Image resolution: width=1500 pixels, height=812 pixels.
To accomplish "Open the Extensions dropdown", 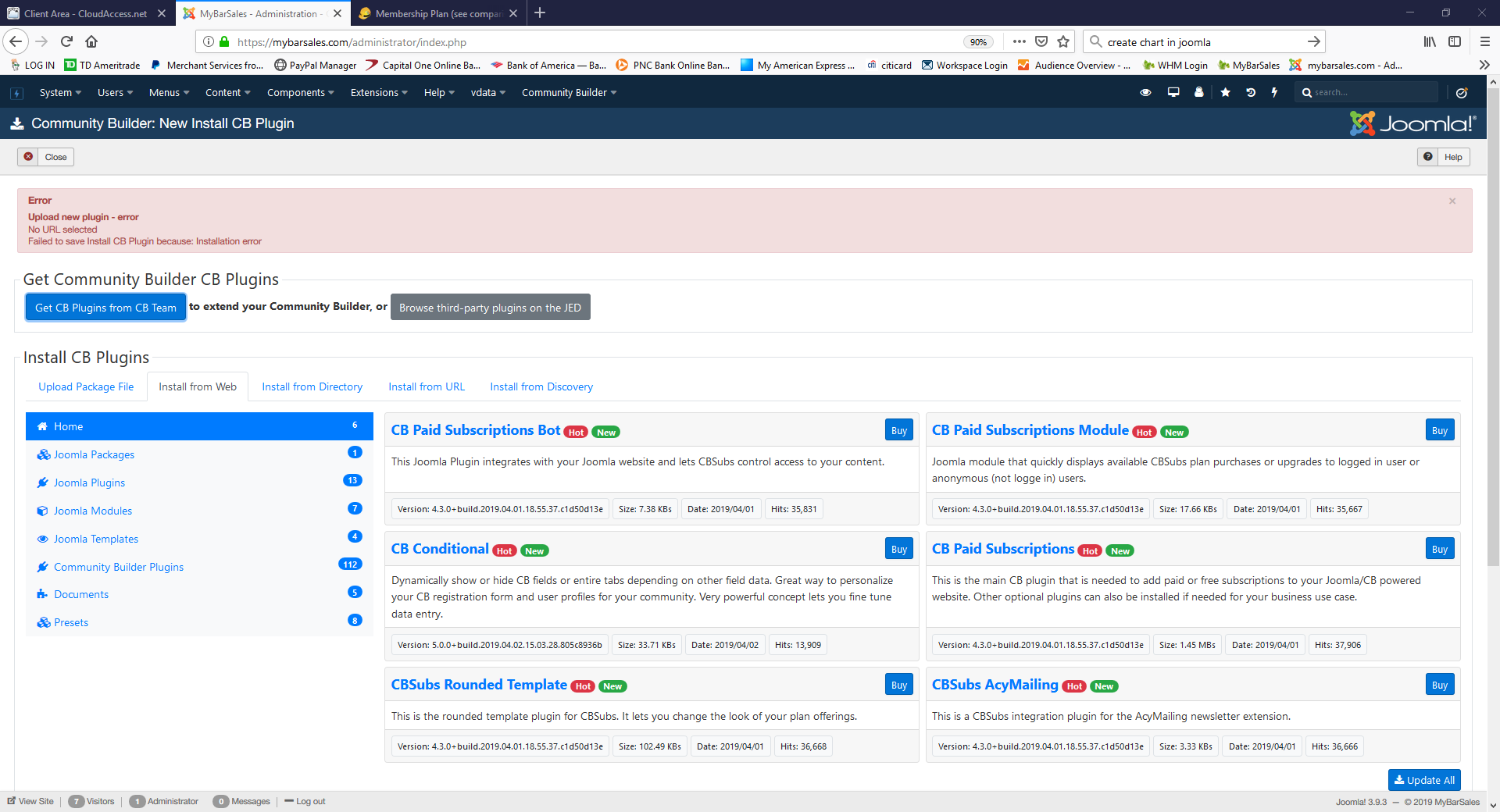I will click(379, 92).
